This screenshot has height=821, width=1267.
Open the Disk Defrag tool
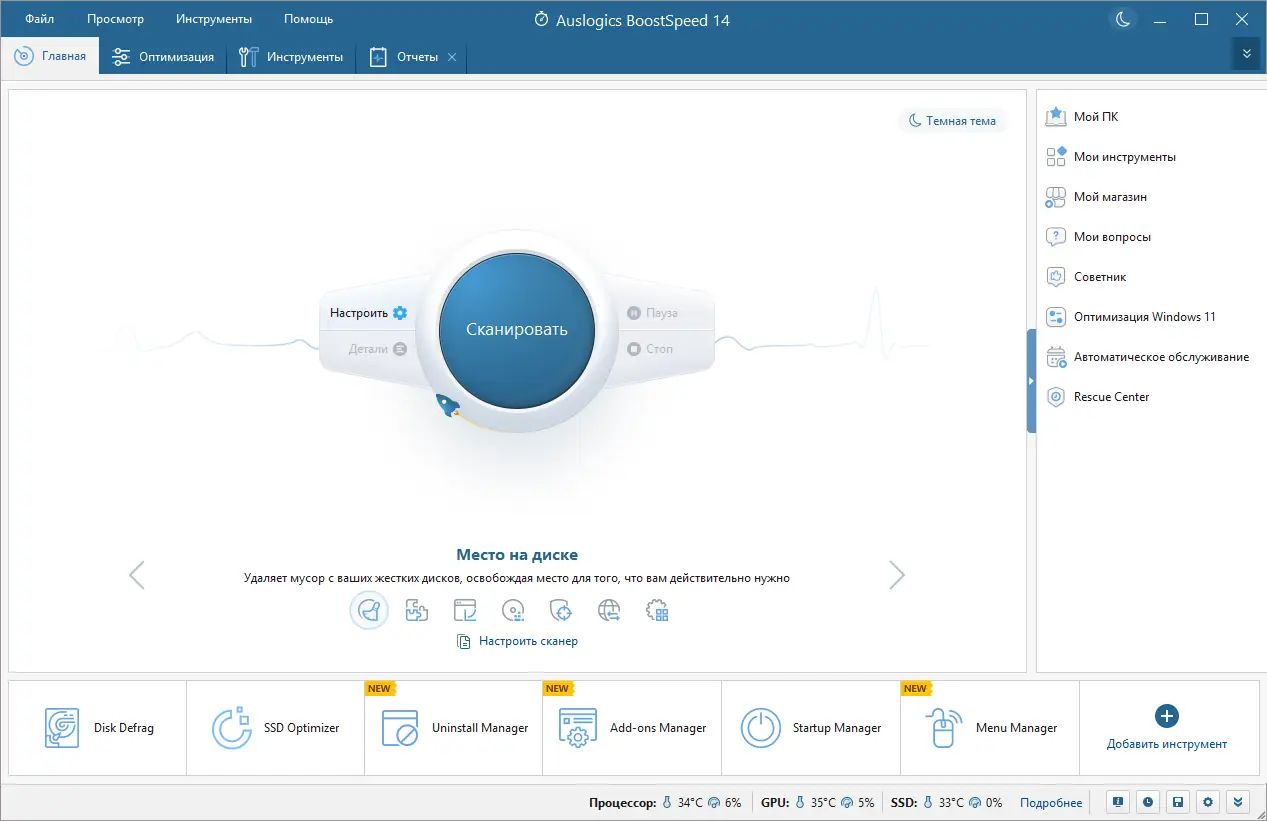[x=98, y=728]
